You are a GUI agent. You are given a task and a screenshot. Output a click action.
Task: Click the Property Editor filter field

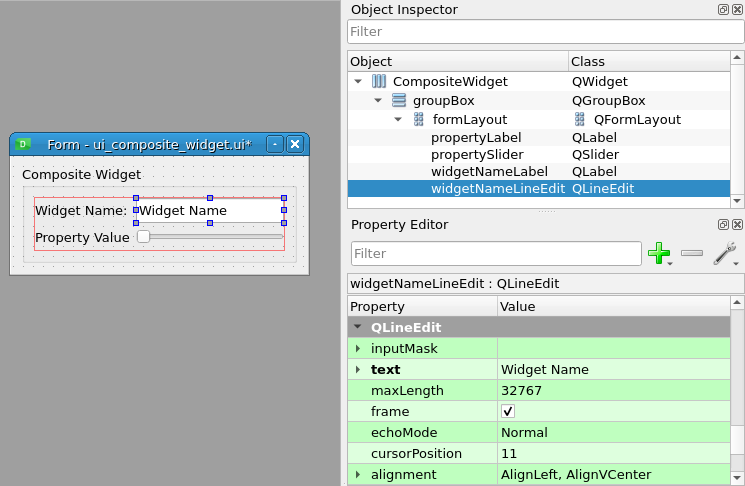pyautogui.click(x=495, y=254)
